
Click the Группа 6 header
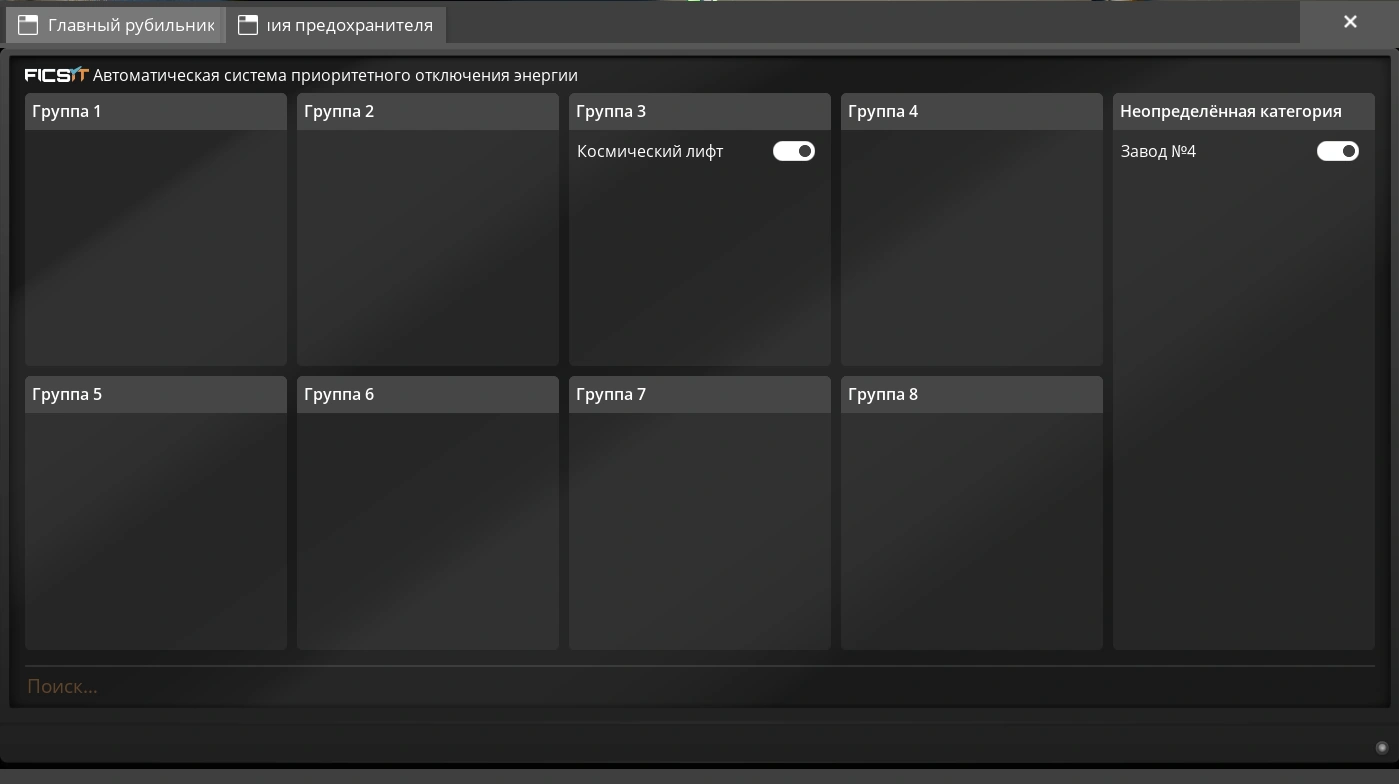click(427, 394)
